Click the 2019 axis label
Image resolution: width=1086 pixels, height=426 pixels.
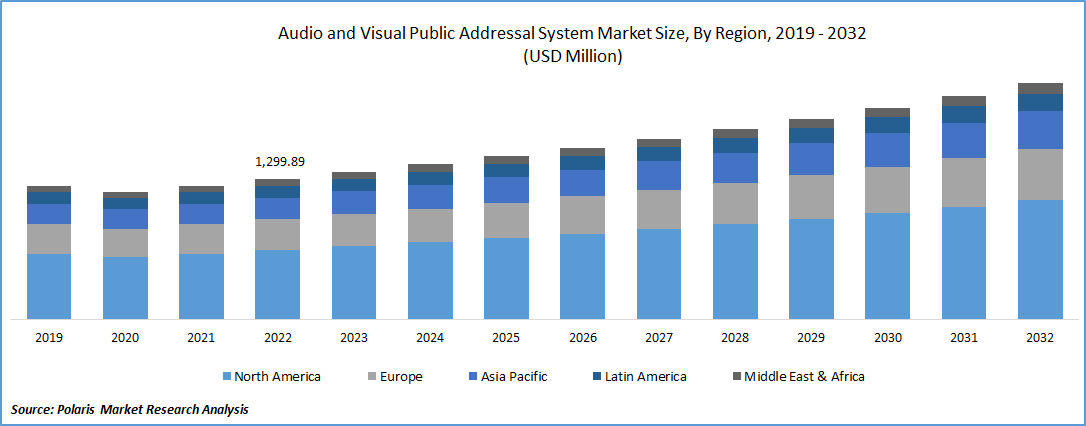(49, 338)
